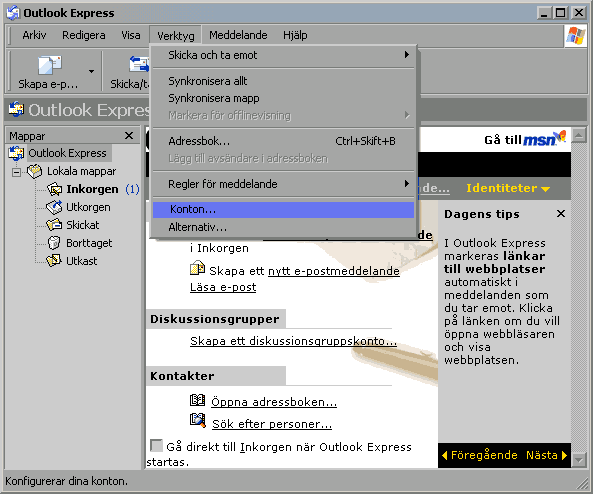The width and height of the screenshot is (593, 494).
Task: Click the Borttaget trash icon
Action: pyautogui.click(x=54, y=243)
